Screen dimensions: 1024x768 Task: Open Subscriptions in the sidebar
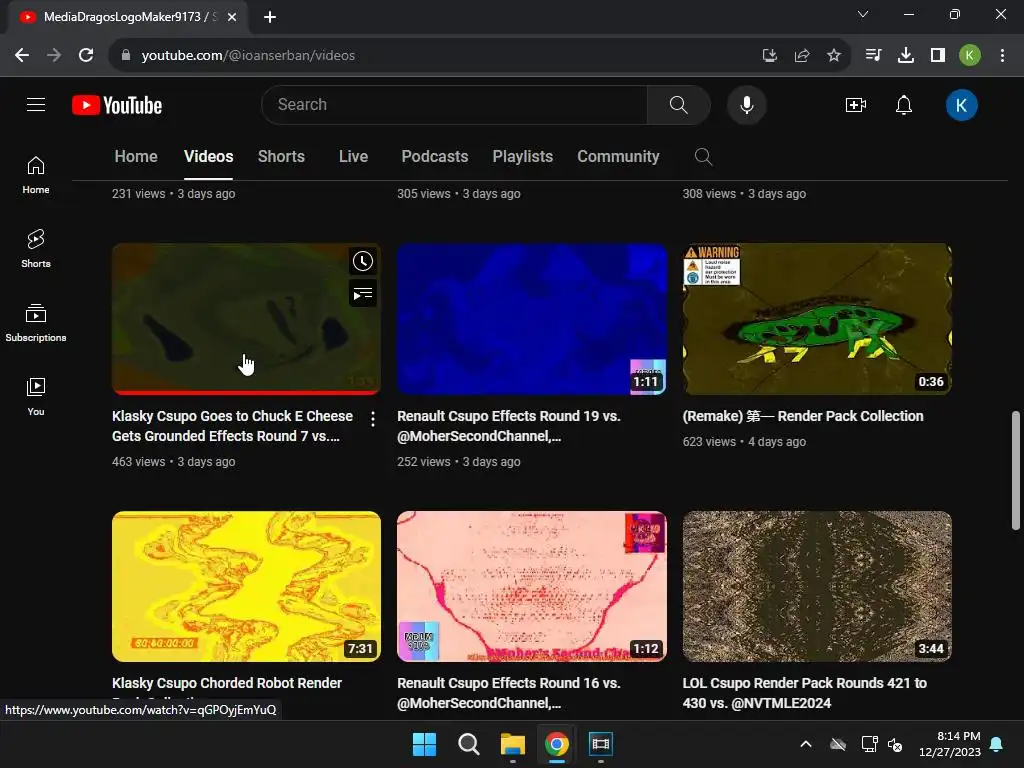tap(36, 323)
